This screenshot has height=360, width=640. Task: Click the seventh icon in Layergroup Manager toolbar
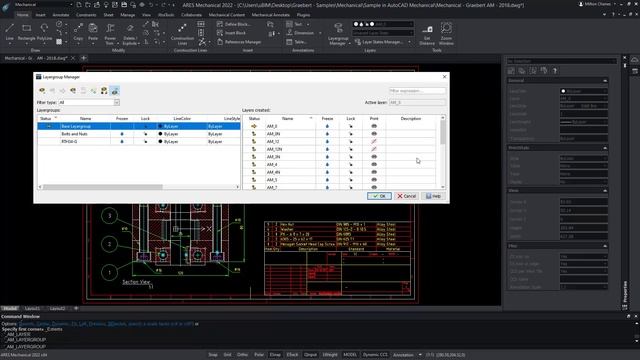point(104,91)
